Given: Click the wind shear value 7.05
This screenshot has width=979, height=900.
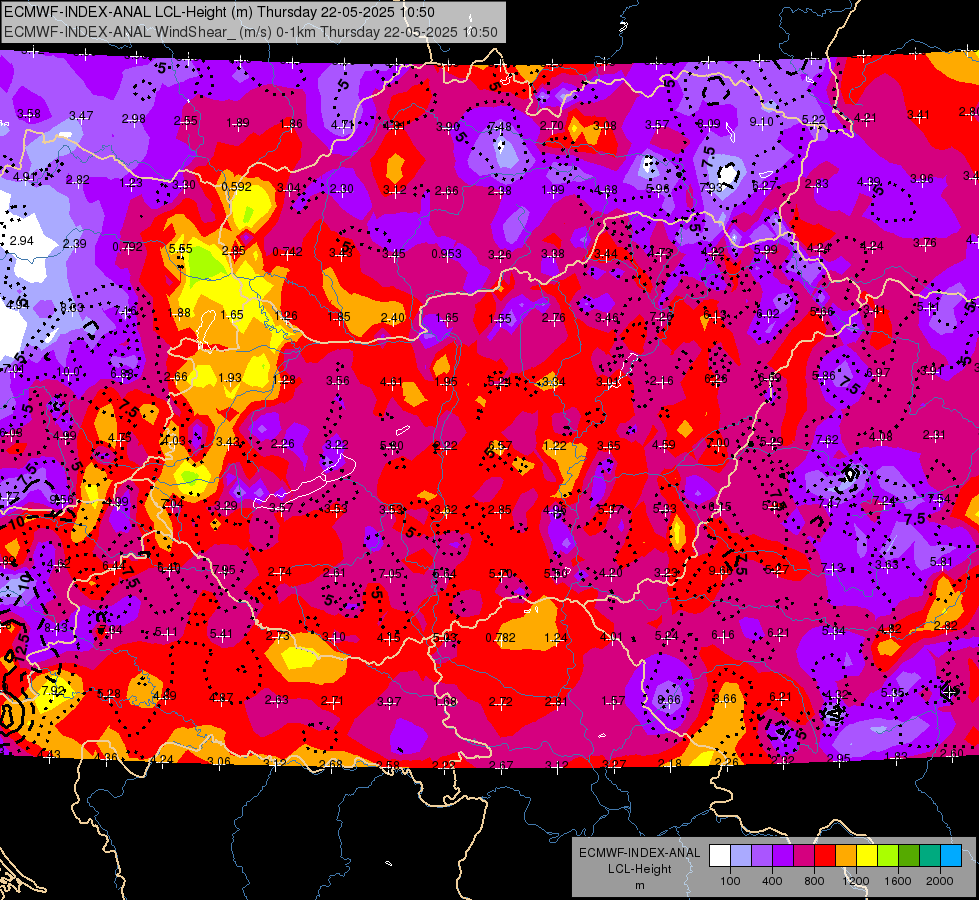Looking at the screenshot, I should 390,573.
